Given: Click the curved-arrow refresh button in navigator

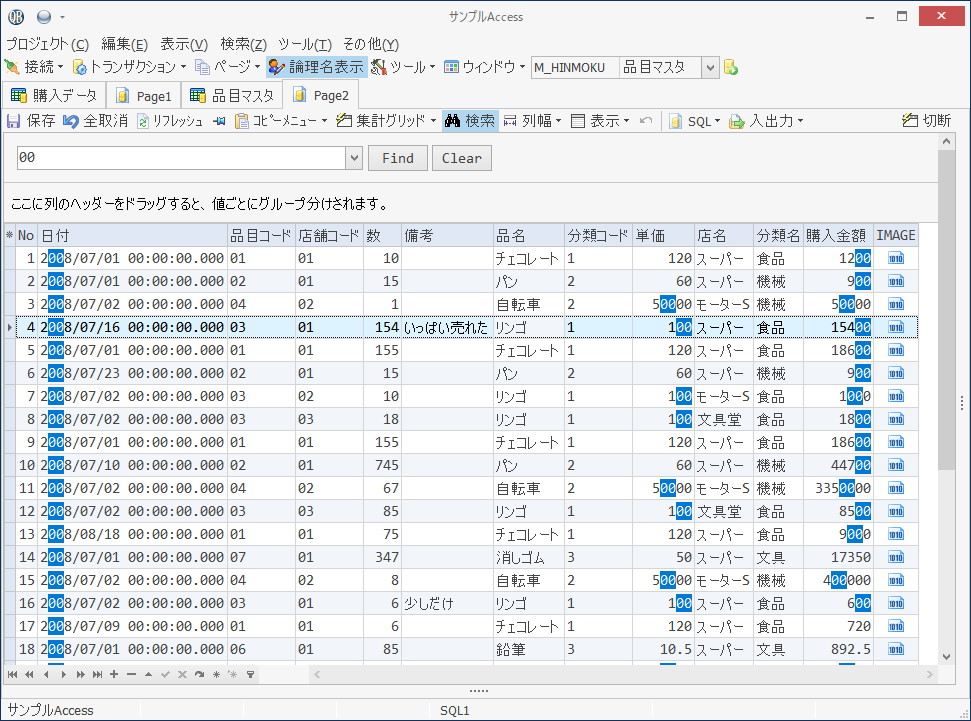Looking at the screenshot, I should tap(199, 675).
